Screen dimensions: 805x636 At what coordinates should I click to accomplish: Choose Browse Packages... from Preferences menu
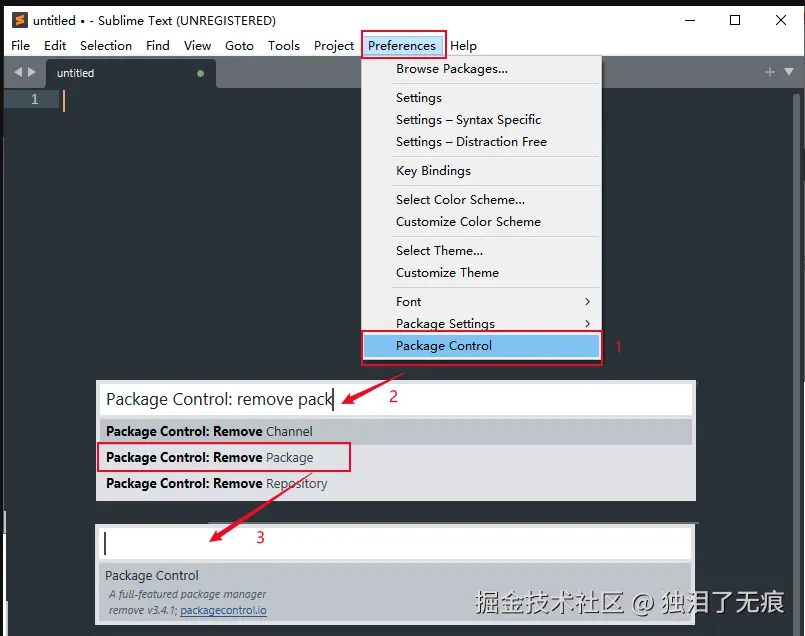coord(481,69)
